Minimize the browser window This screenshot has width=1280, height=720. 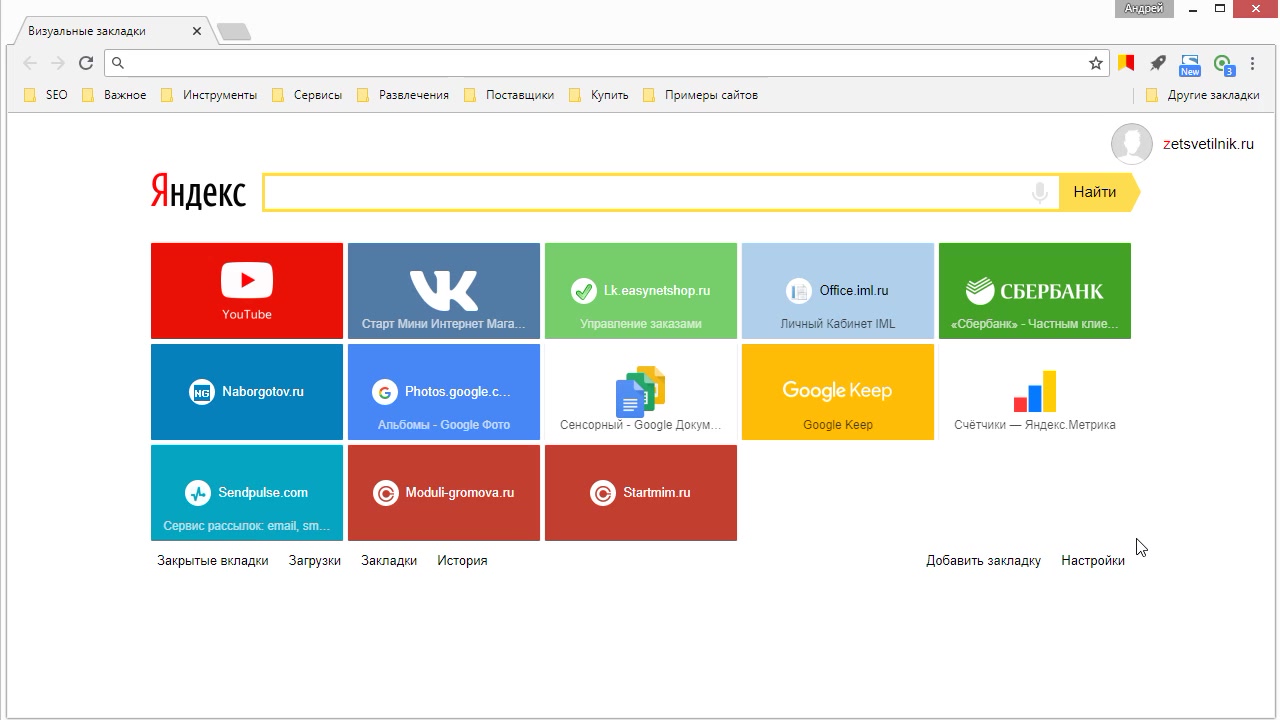click(x=1194, y=8)
